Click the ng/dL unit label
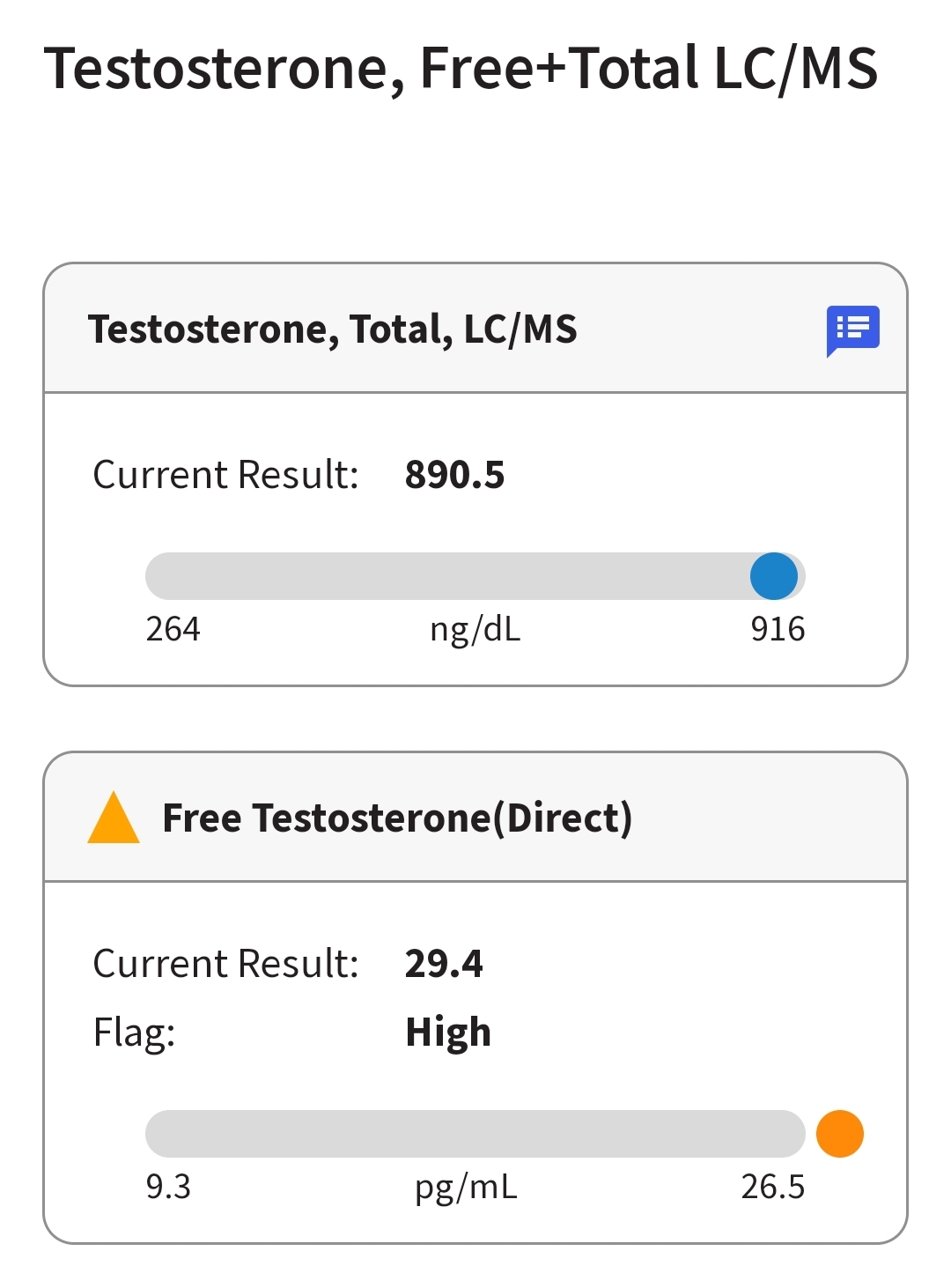Viewport: 951px width, 1288px height. pos(475,631)
